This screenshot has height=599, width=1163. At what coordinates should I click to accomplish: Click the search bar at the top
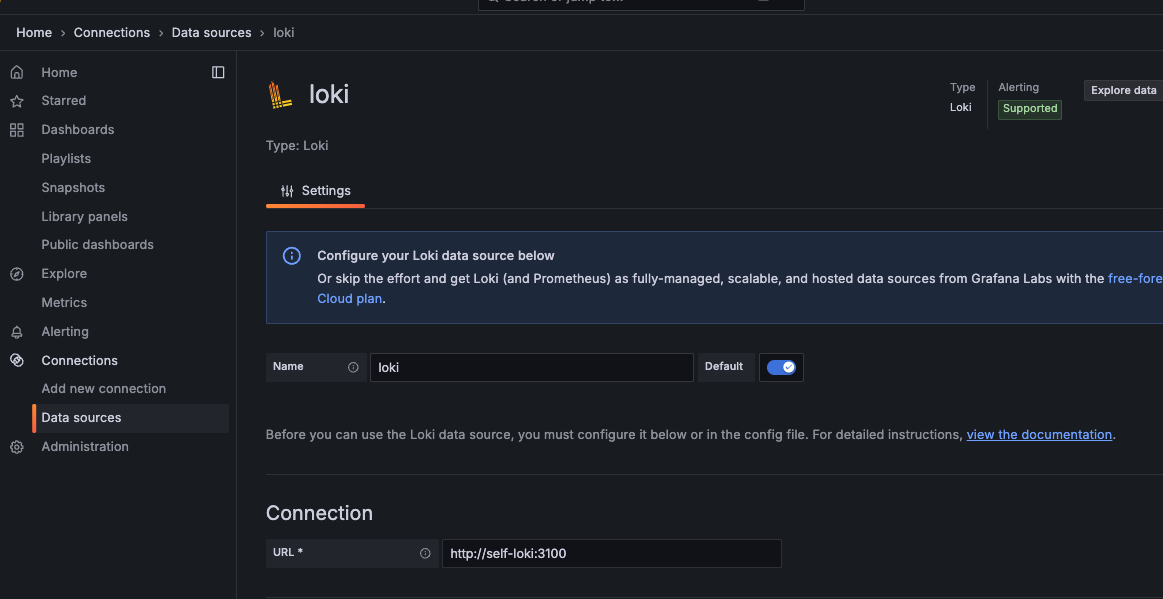point(642,3)
